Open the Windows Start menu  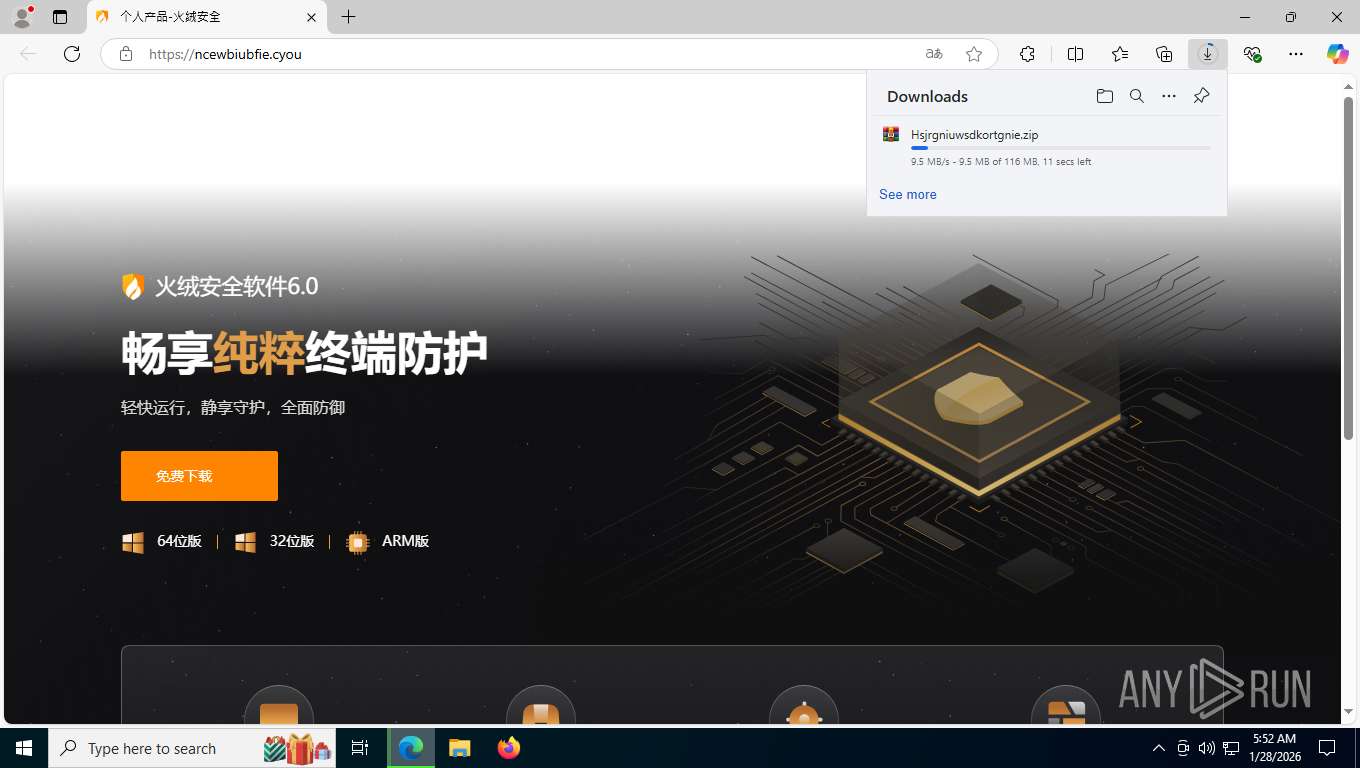pyautogui.click(x=24, y=748)
